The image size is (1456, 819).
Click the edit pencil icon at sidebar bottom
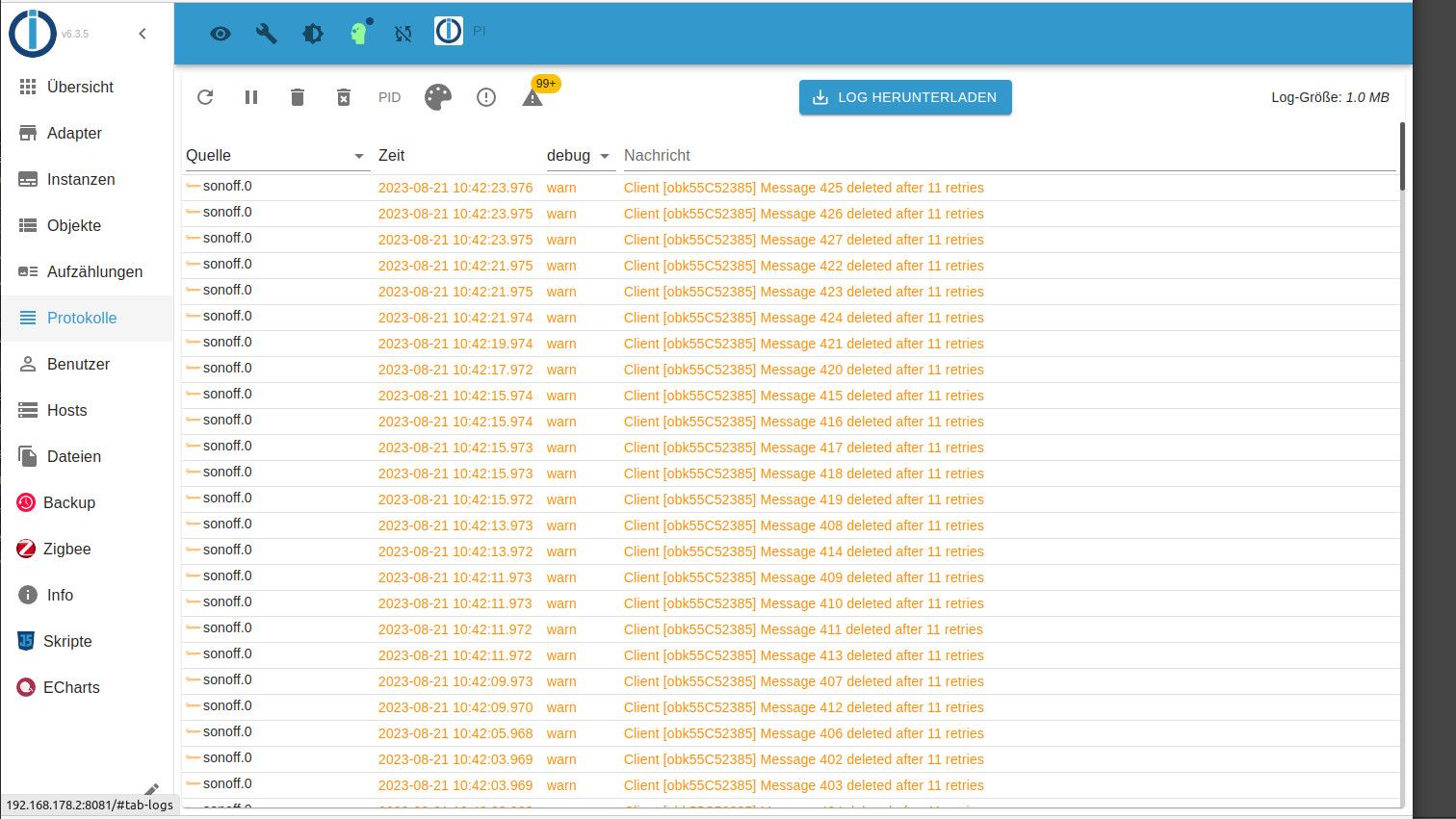tap(151, 790)
